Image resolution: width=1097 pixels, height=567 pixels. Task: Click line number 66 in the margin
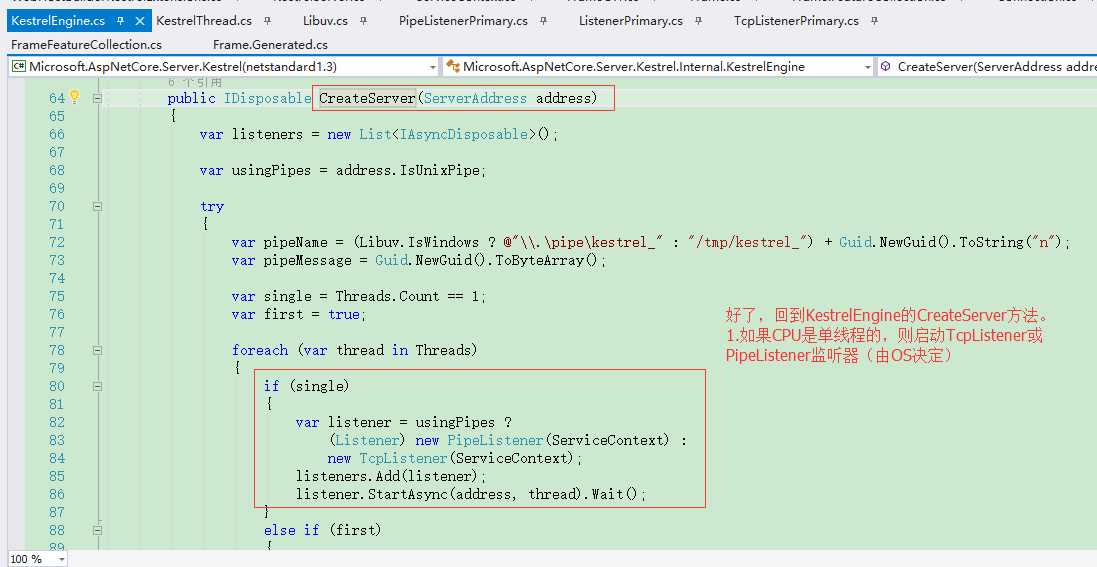tap(57, 134)
